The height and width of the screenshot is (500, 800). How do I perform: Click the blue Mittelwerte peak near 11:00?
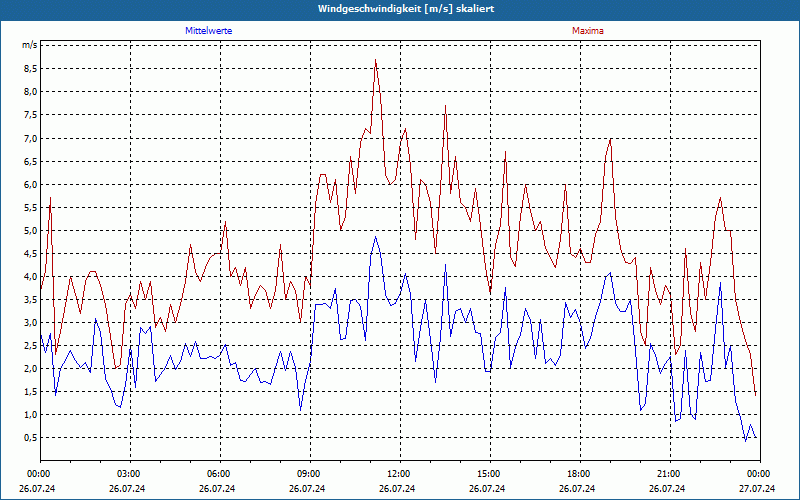(376, 237)
